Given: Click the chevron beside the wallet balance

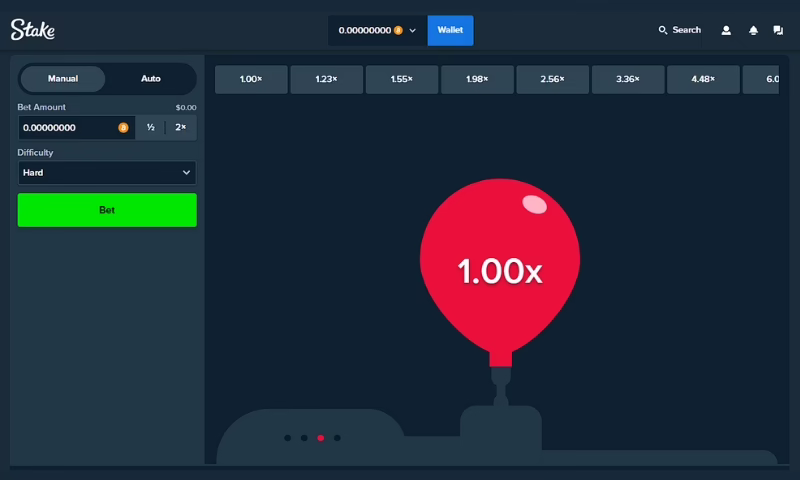Looking at the screenshot, I should pyautogui.click(x=412, y=31).
